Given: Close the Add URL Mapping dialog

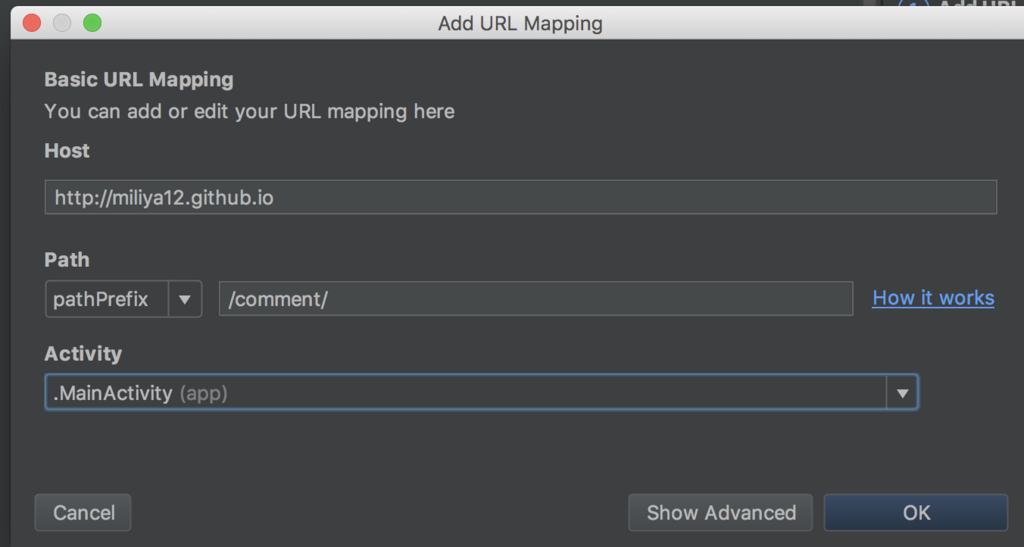Looking at the screenshot, I should point(32,23).
